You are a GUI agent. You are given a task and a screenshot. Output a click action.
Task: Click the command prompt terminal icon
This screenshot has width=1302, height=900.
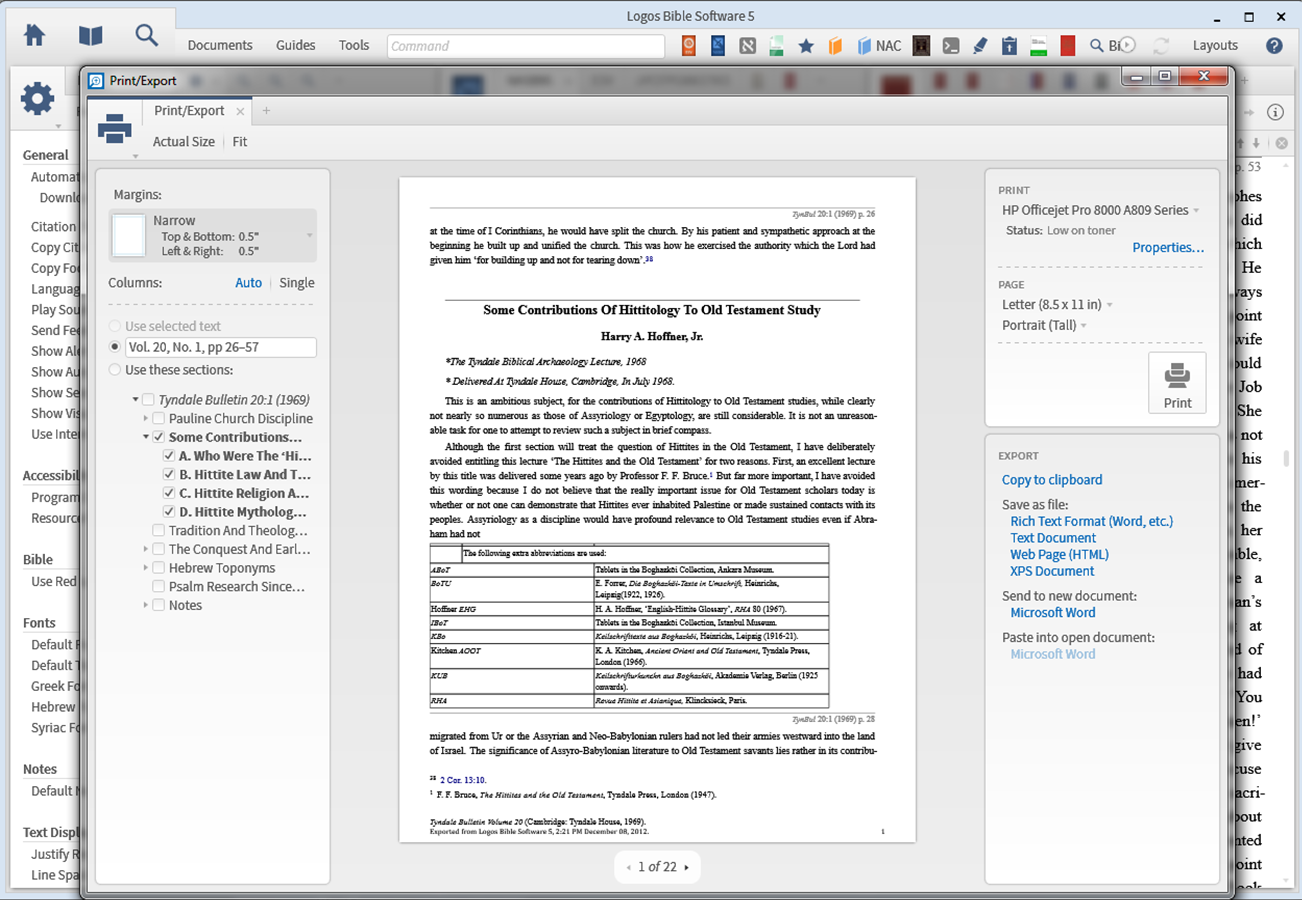coord(952,45)
